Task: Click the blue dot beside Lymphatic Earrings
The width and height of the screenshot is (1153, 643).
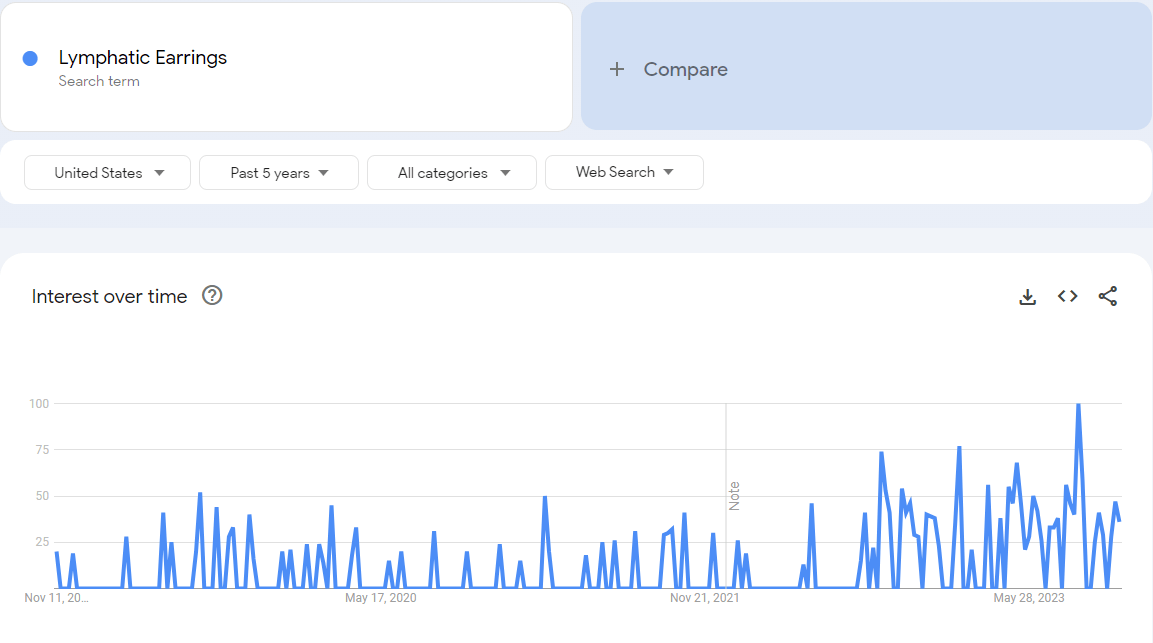Action: tap(30, 58)
